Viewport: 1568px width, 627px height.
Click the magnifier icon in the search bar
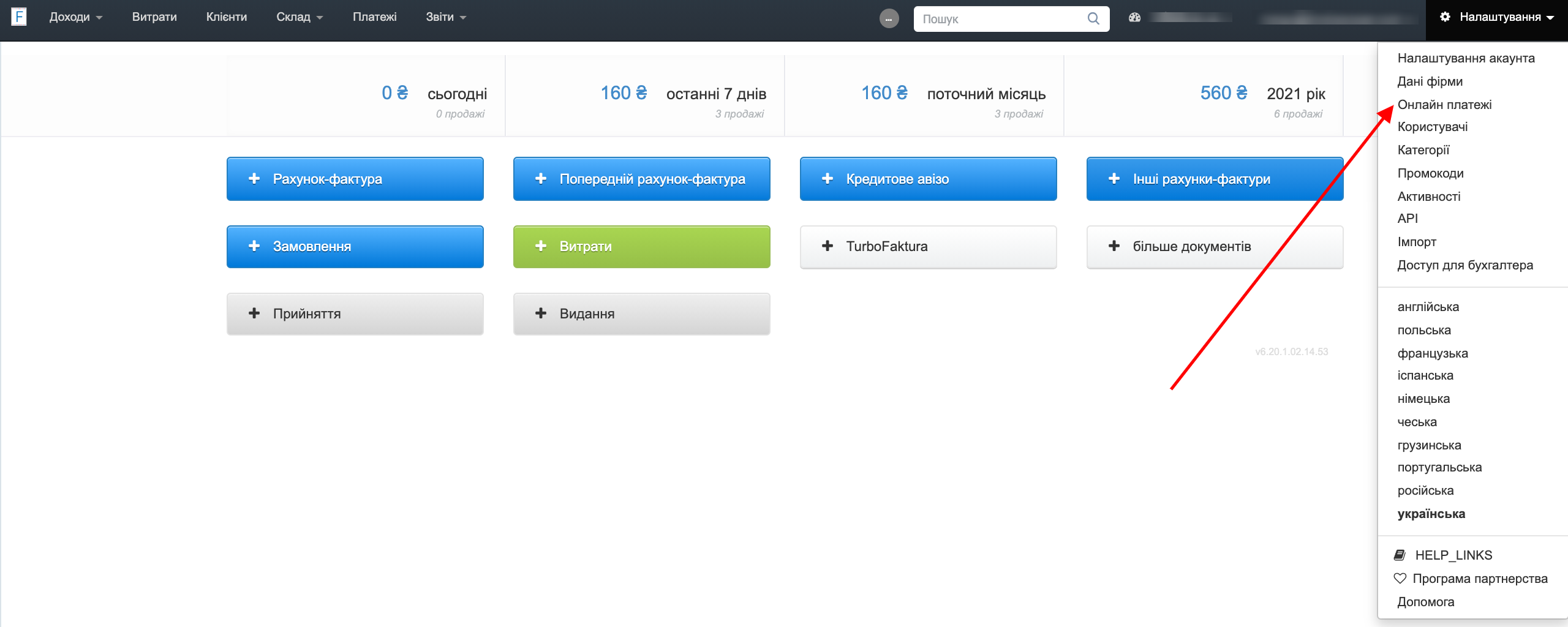click(1093, 18)
